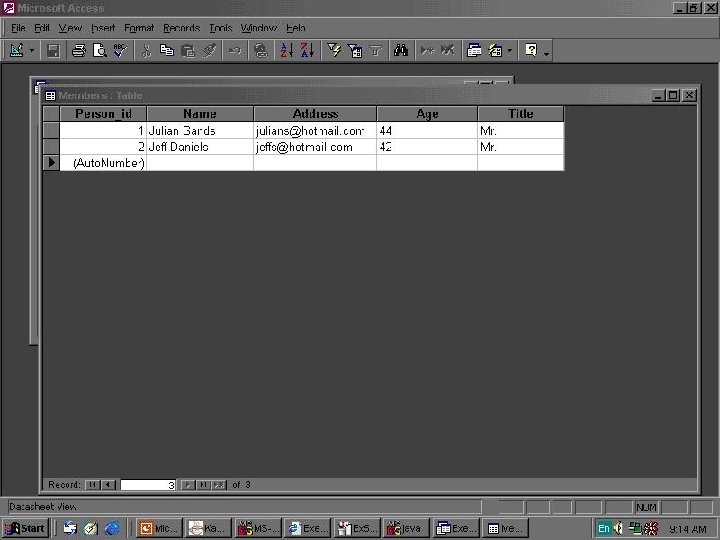The width and height of the screenshot is (720, 540).
Task: Click the Print icon in toolbar
Action: (x=79, y=50)
